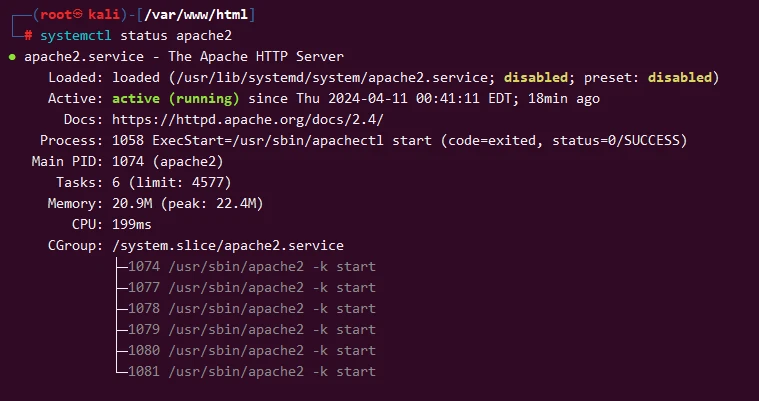Viewport: 759px width, 401px height.
Task: Click the green service status dot
Action: [12, 57]
